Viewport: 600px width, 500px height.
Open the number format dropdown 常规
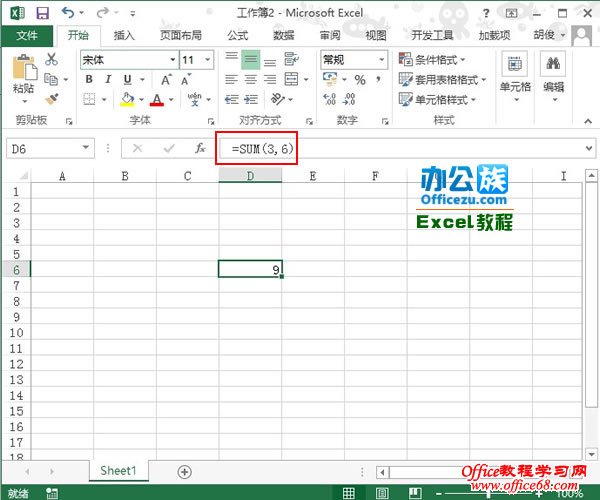point(355,60)
